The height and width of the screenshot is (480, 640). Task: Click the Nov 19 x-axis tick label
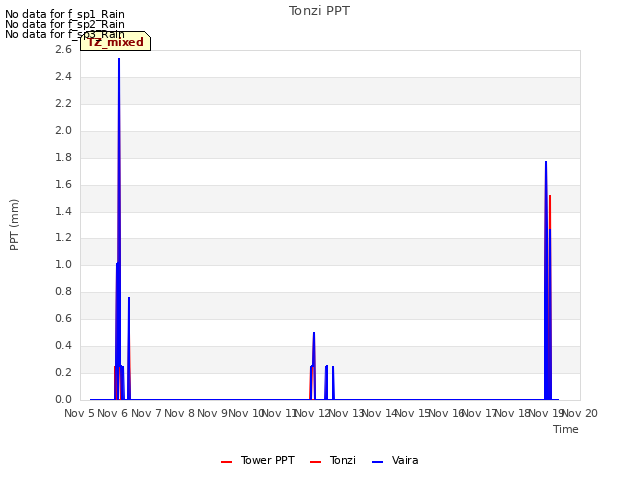(546, 413)
